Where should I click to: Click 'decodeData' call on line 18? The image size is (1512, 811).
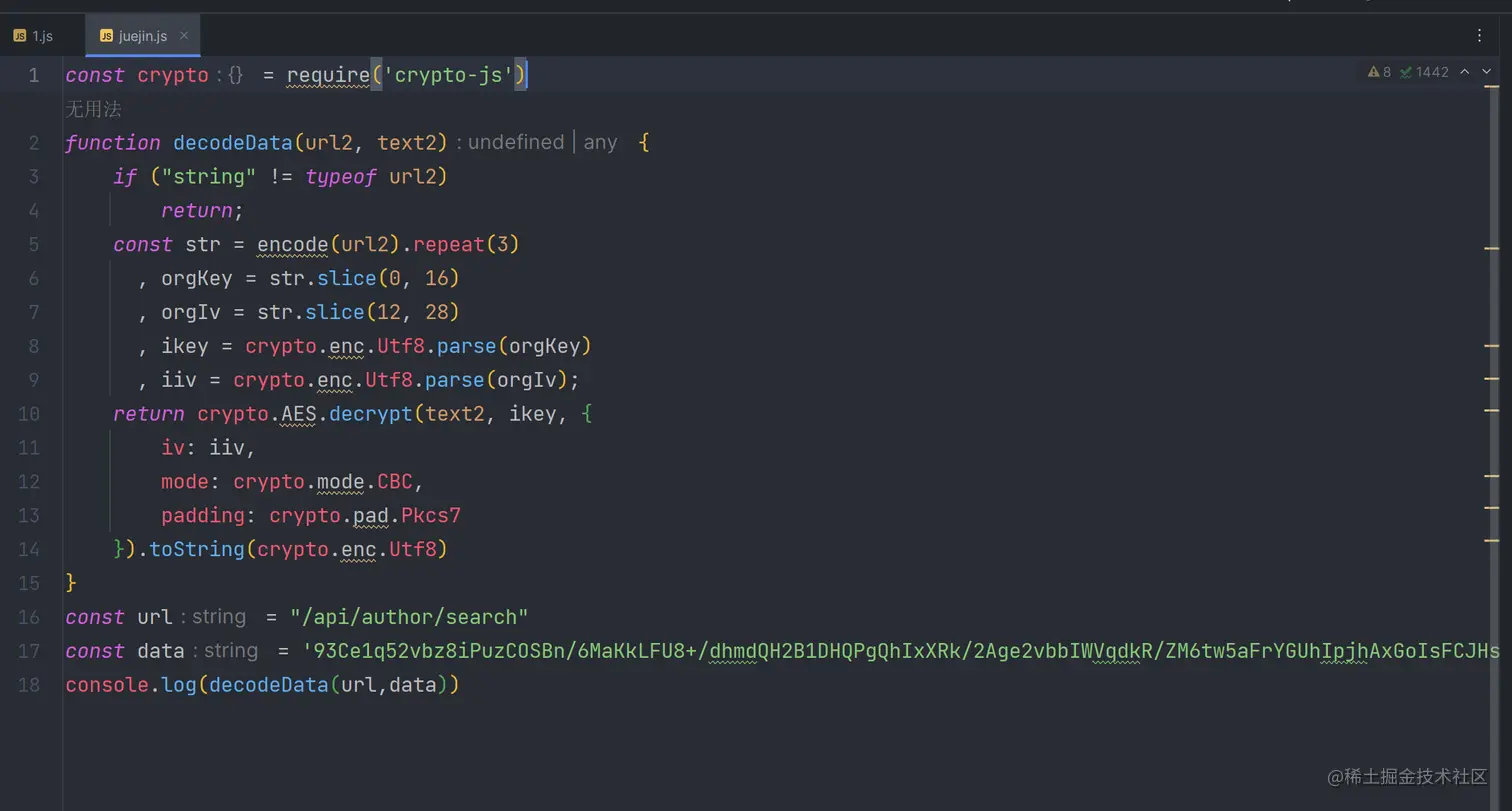[x=269, y=686]
